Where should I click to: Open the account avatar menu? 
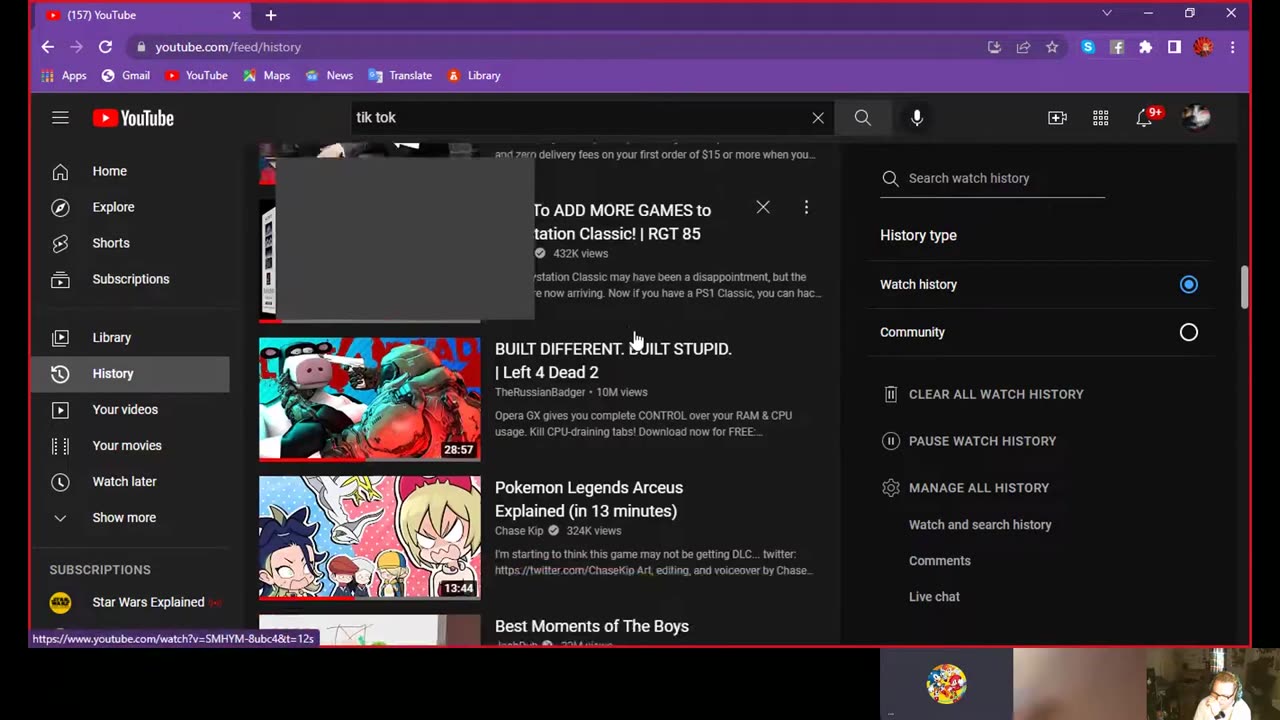(1196, 117)
